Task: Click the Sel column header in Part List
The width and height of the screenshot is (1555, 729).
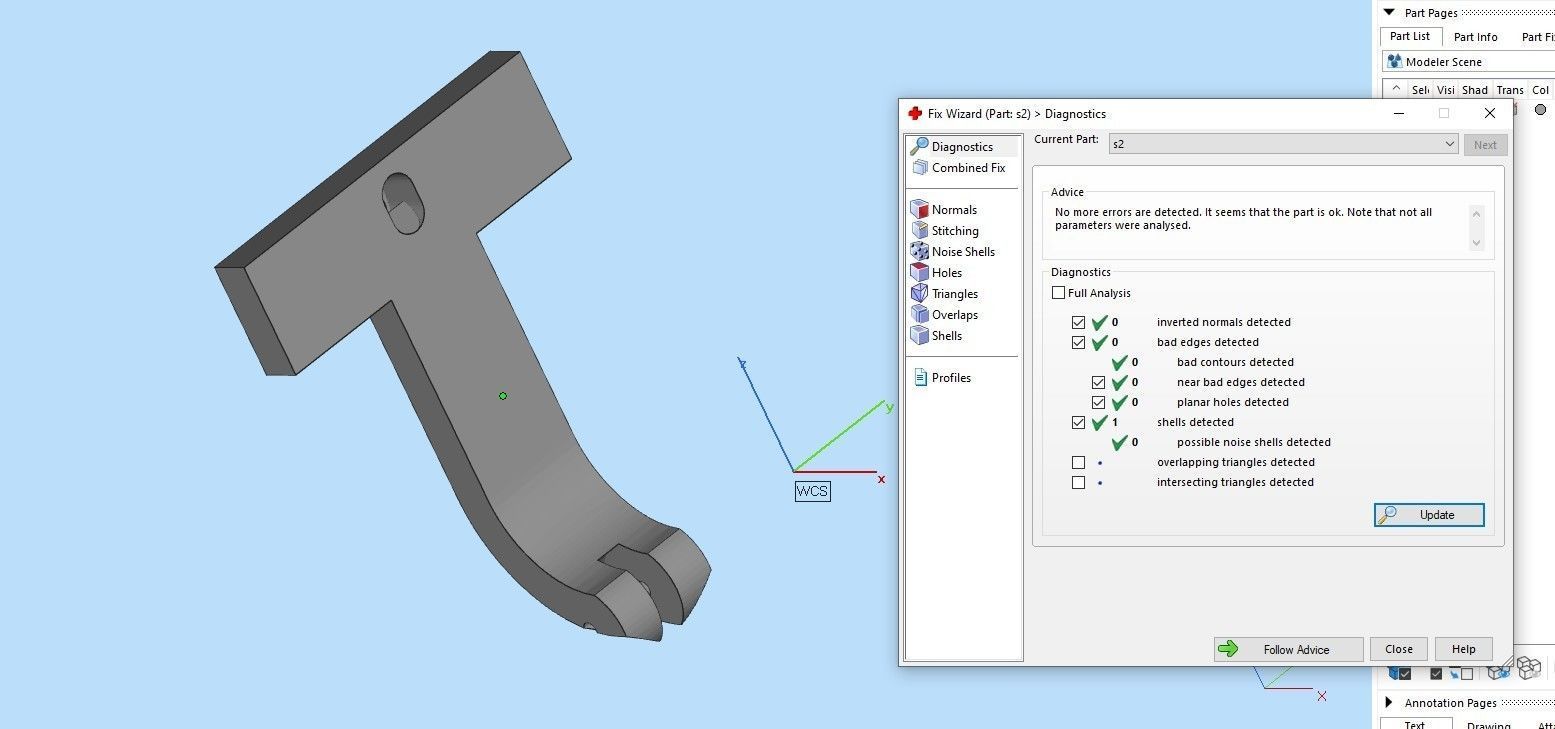Action: 1421,90
